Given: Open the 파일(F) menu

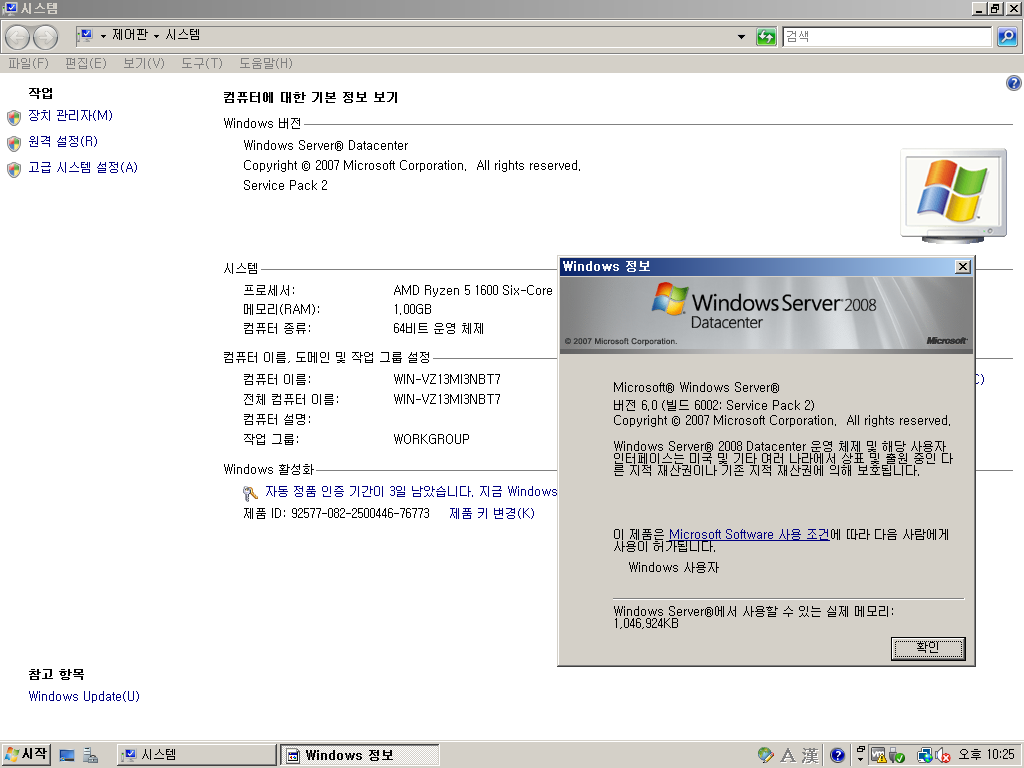Looking at the screenshot, I should coord(28,63).
